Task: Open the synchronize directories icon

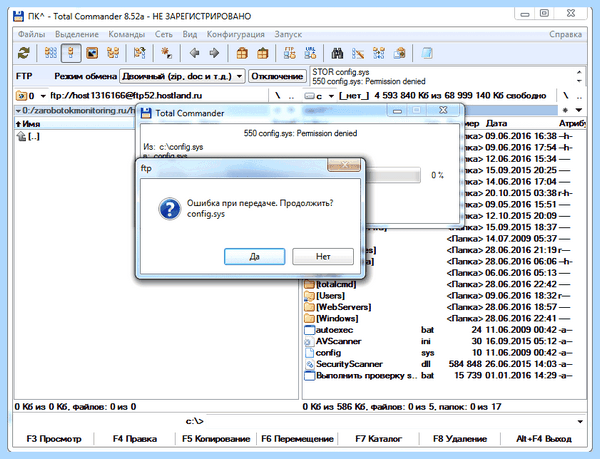Action: pos(379,53)
